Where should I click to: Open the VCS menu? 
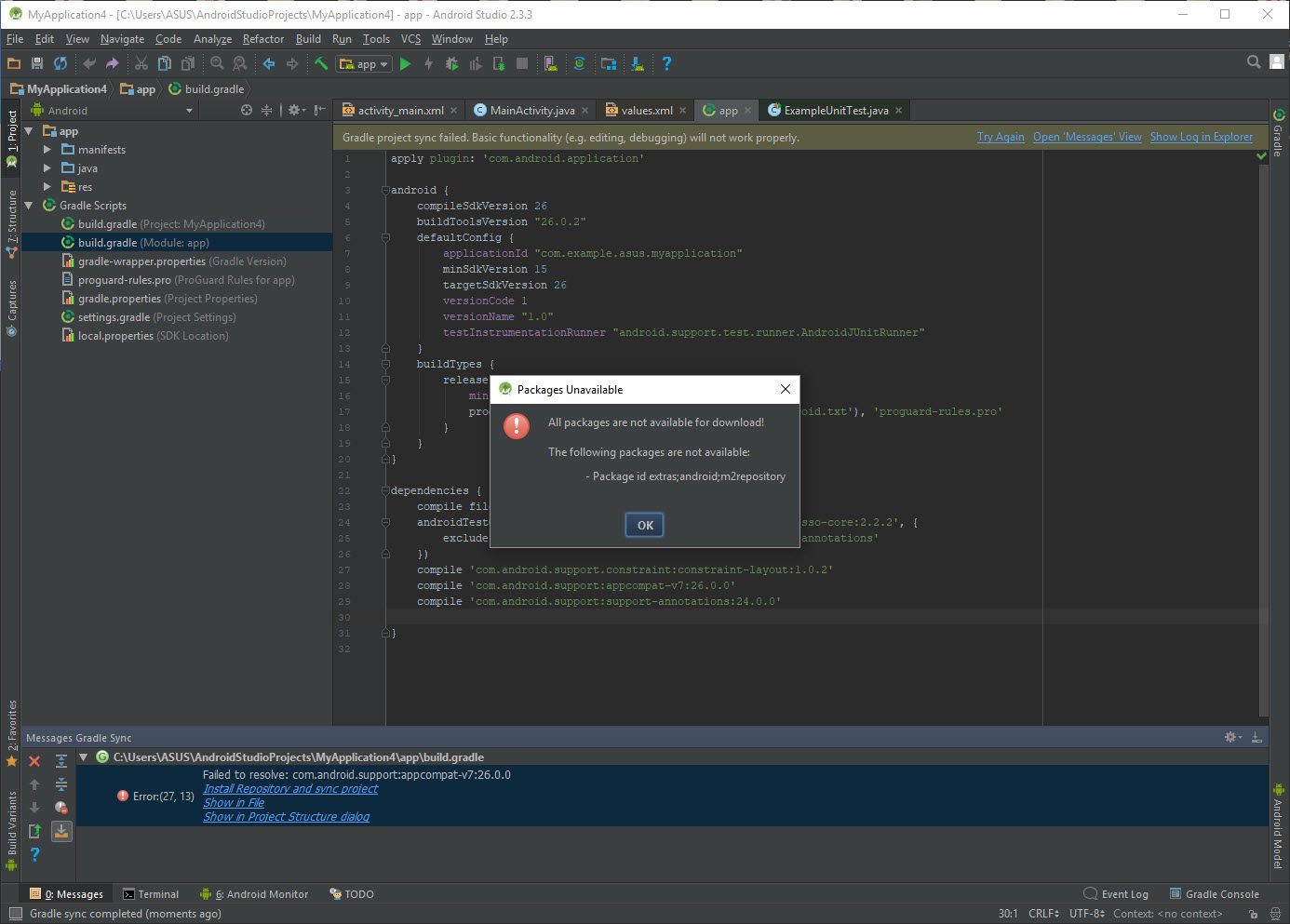click(x=410, y=39)
